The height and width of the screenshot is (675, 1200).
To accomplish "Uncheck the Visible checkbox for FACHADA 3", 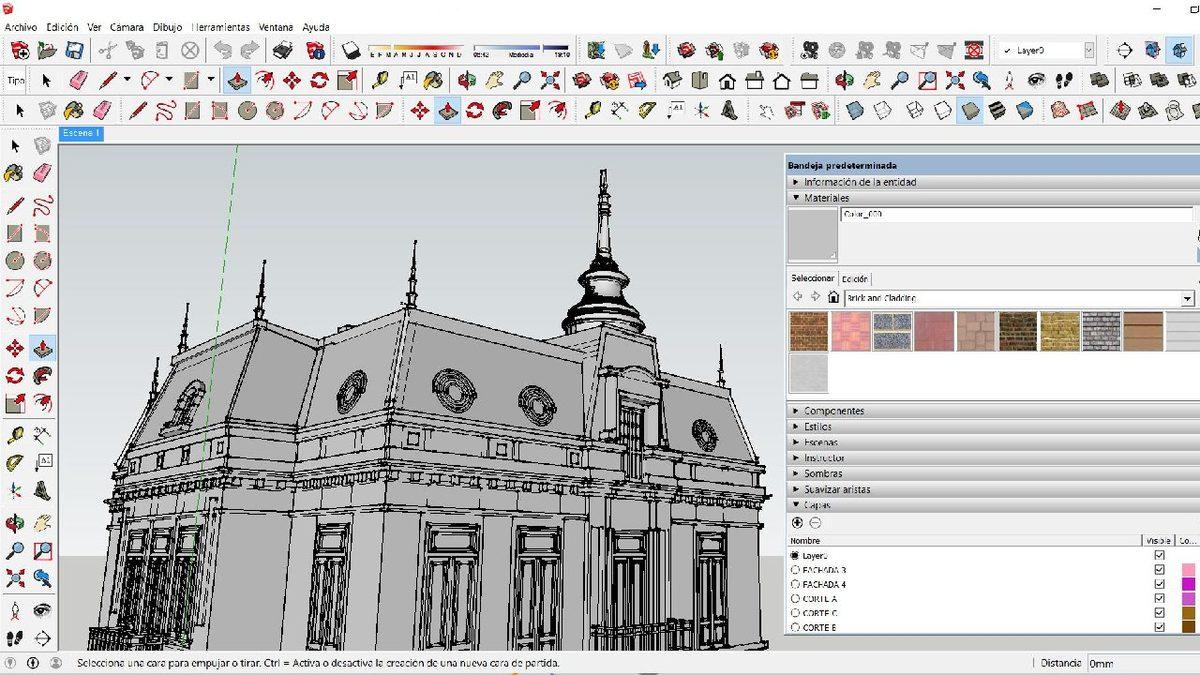I will [1159, 569].
